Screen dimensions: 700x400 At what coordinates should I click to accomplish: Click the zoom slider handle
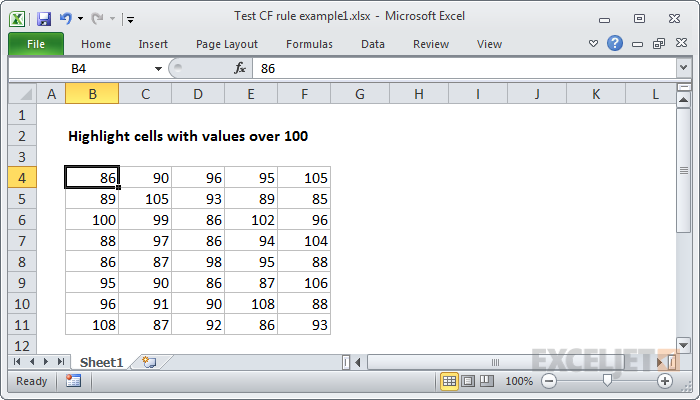point(607,381)
